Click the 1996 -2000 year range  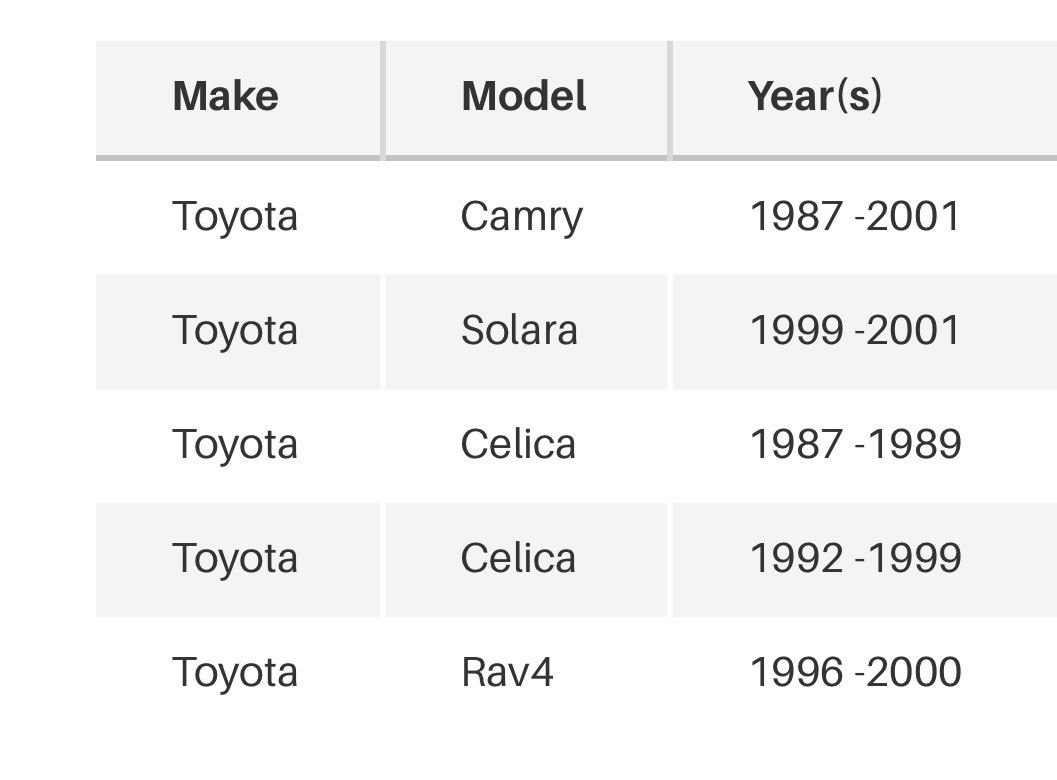(855, 672)
